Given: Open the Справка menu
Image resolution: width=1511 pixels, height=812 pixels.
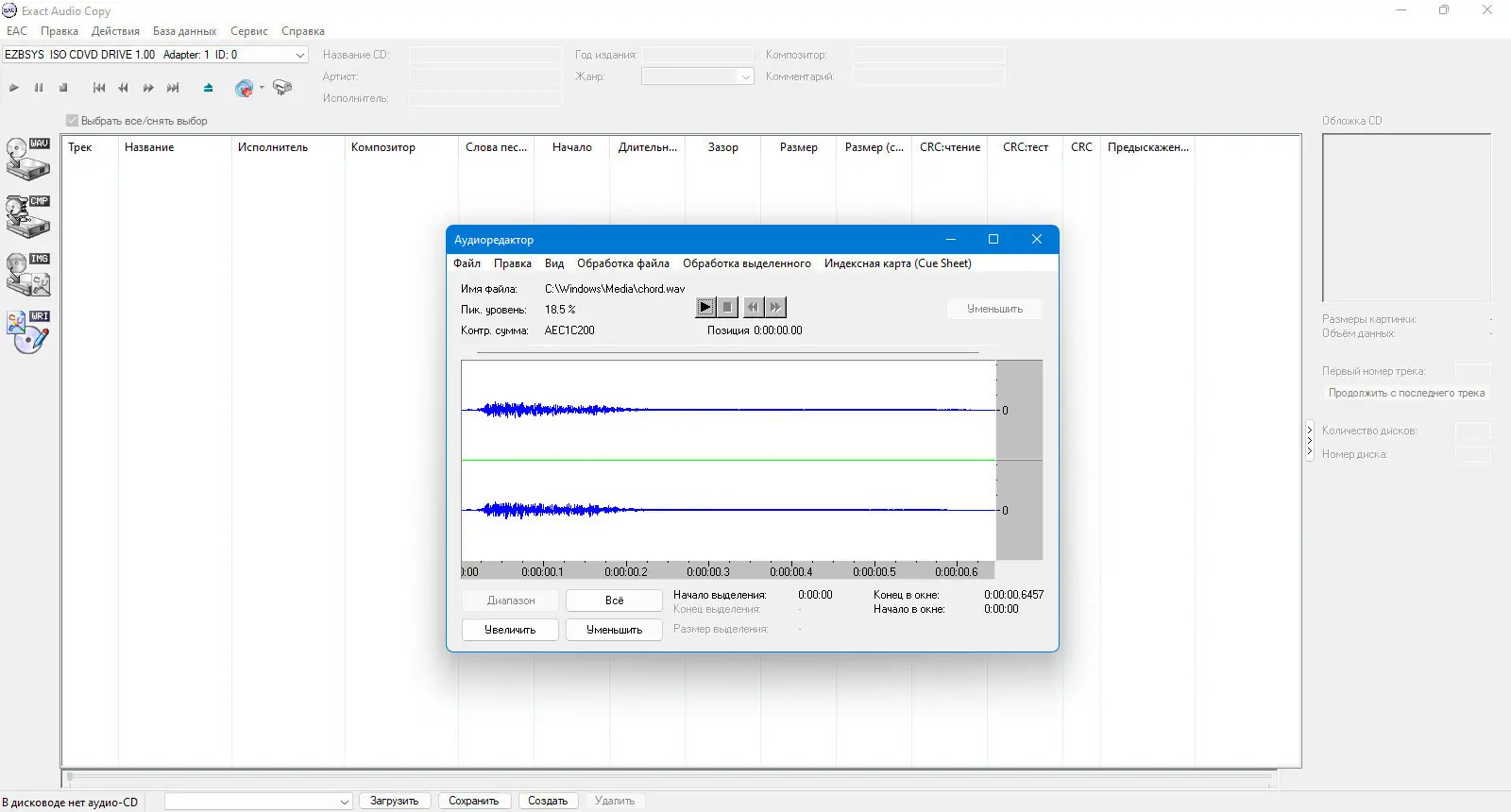Looking at the screenshot, I should pos(303,31).
